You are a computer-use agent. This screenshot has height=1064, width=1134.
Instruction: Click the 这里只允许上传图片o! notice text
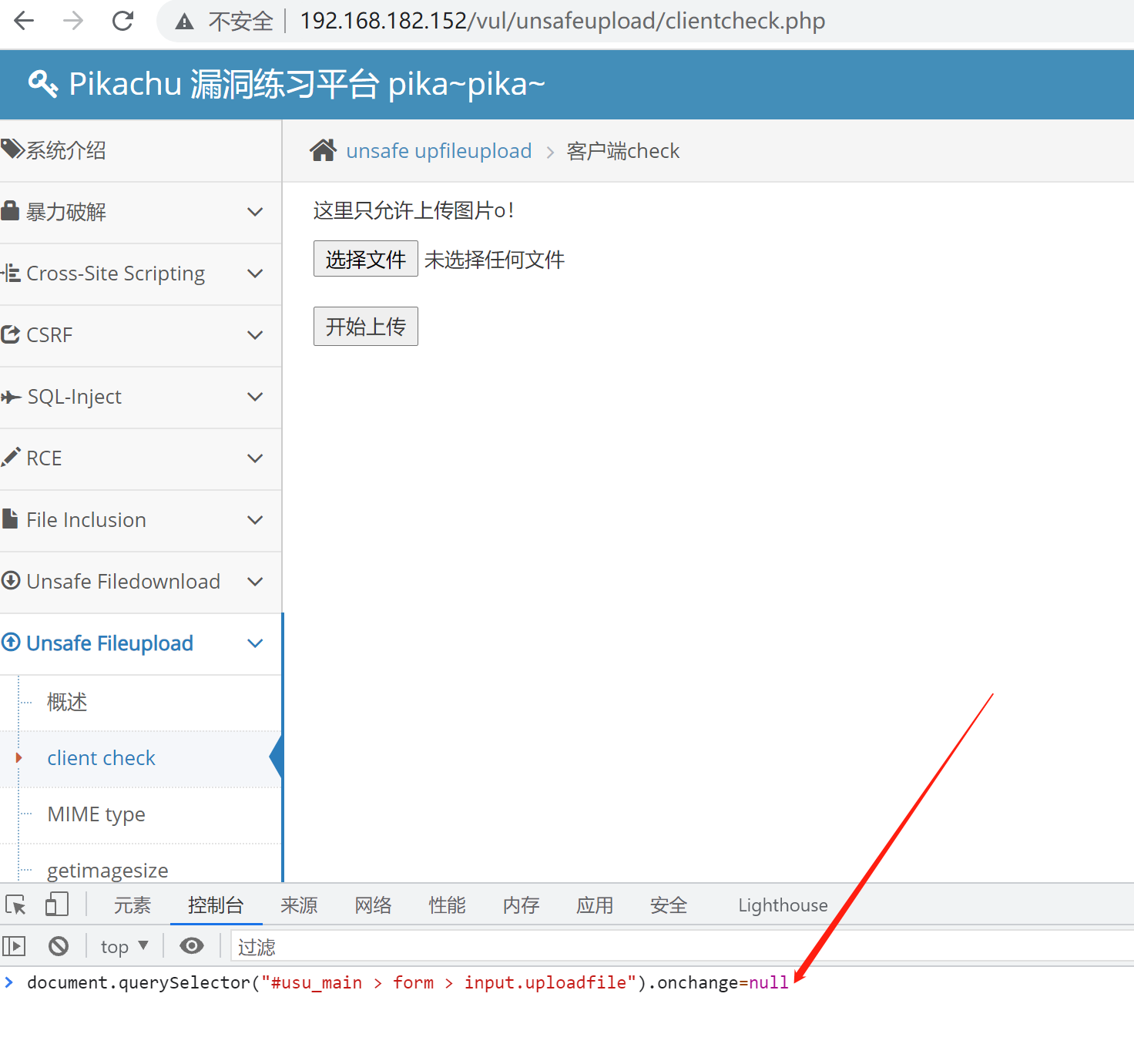(x=414, y=210)
